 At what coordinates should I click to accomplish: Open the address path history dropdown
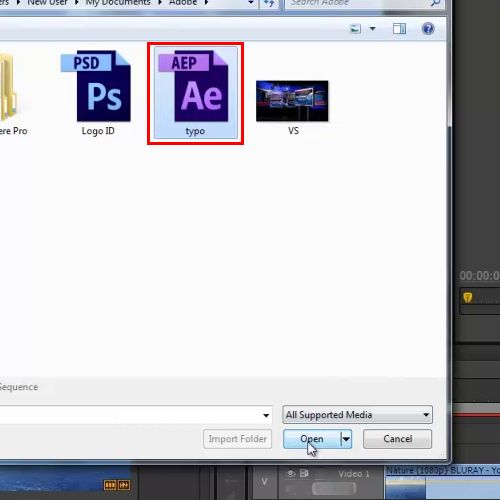pos(251,3)
